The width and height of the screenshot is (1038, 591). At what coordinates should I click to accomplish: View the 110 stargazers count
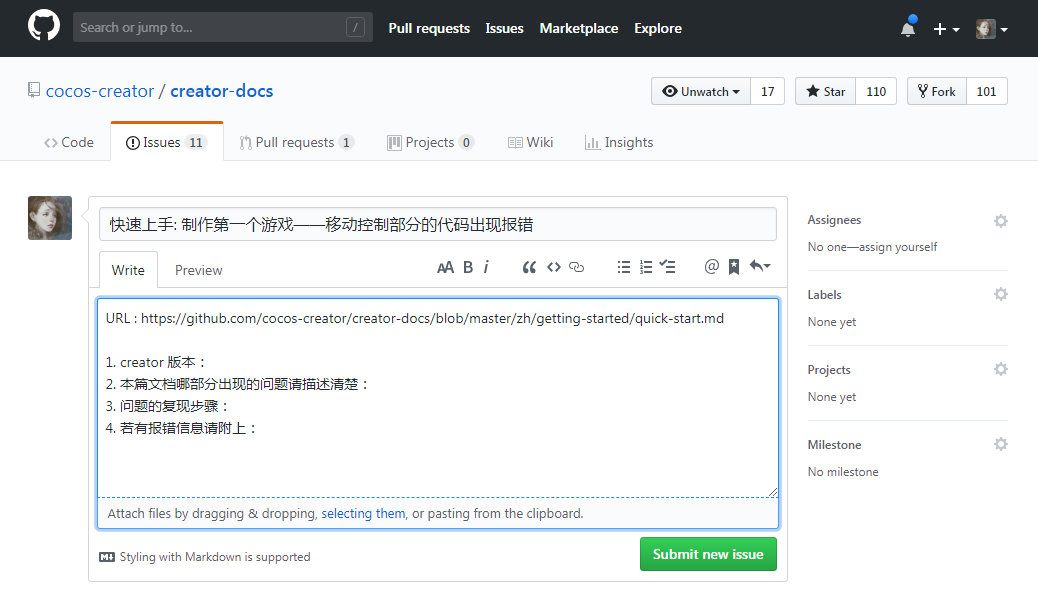point(876,91)
